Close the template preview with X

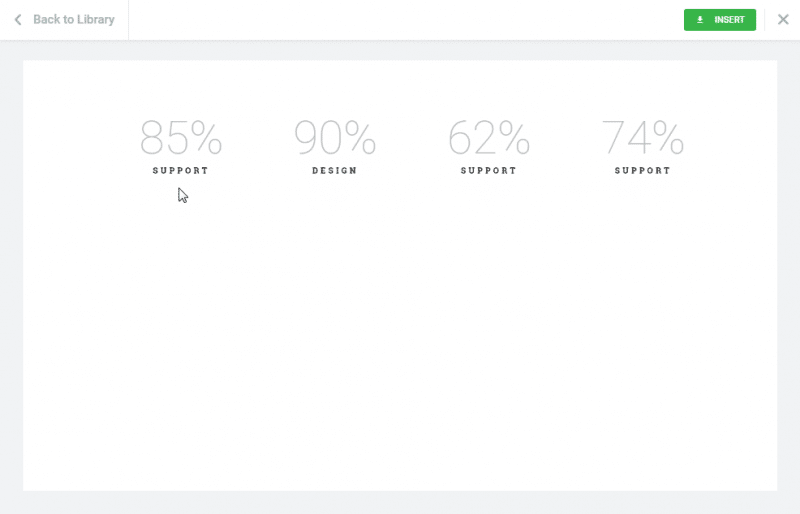pos(783,20)
